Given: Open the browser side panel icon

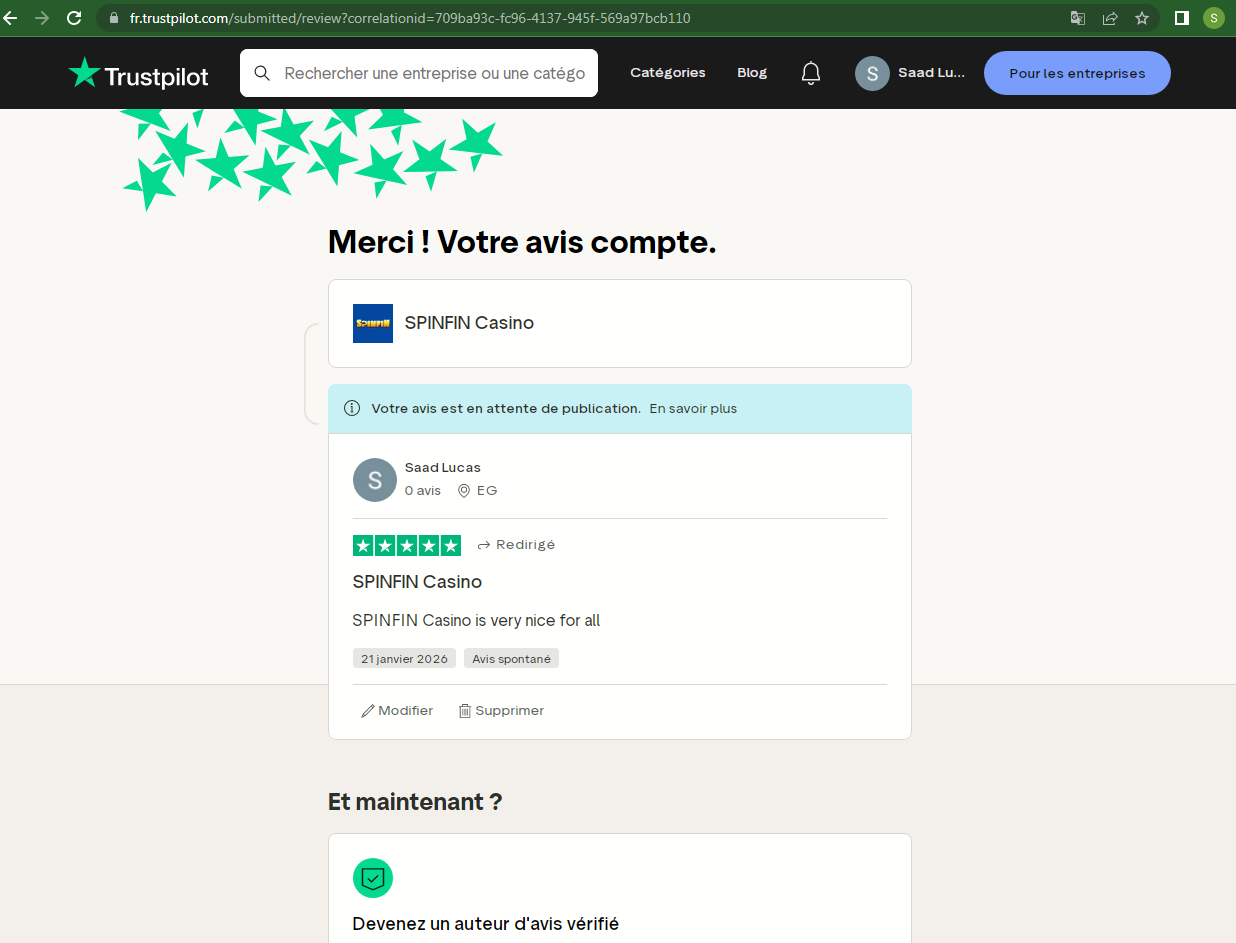Looking at the screenshot, I should pyautogui.click(x=1181, y=18).
